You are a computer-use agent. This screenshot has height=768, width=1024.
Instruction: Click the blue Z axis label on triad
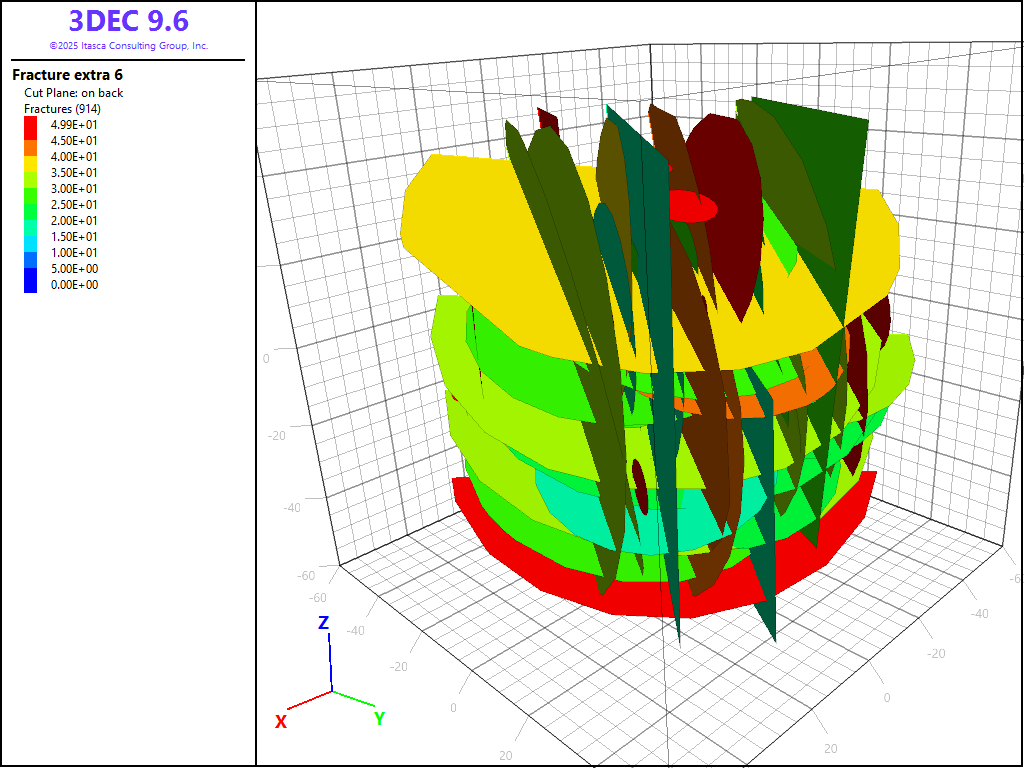pos(323,623)
